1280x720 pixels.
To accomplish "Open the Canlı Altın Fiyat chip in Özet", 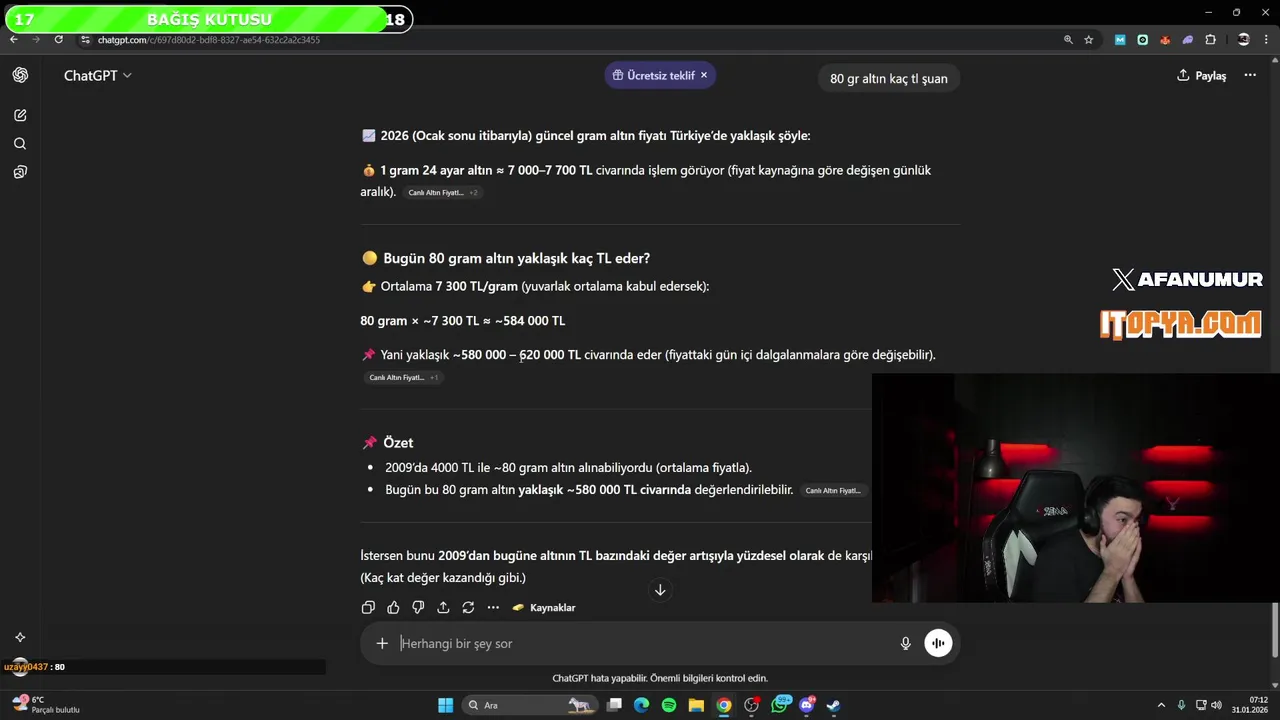I will coord(834,491).
